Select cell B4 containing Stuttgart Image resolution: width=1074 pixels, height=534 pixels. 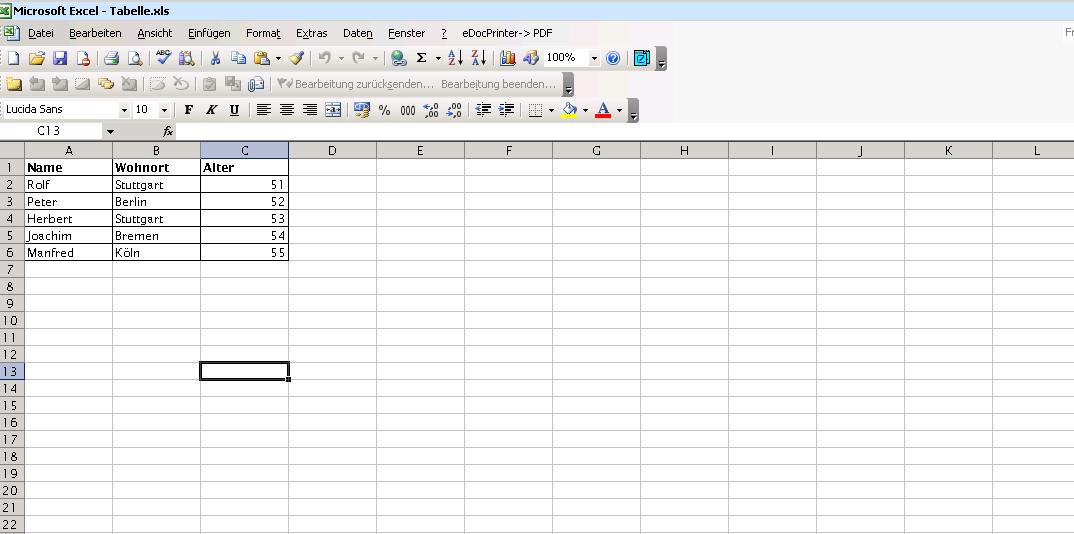pyautogui.click(x=156, y=218)
